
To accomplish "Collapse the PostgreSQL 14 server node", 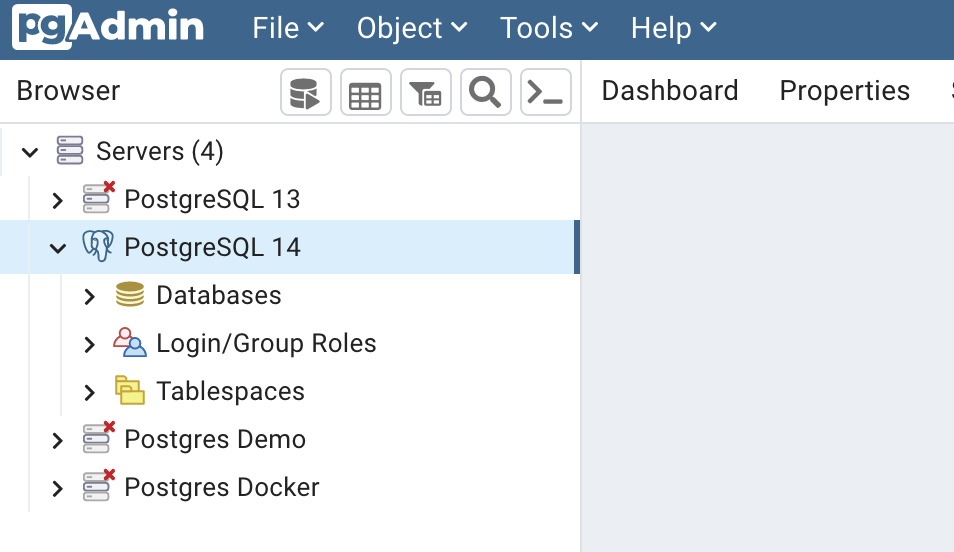I will pos(58,248).
